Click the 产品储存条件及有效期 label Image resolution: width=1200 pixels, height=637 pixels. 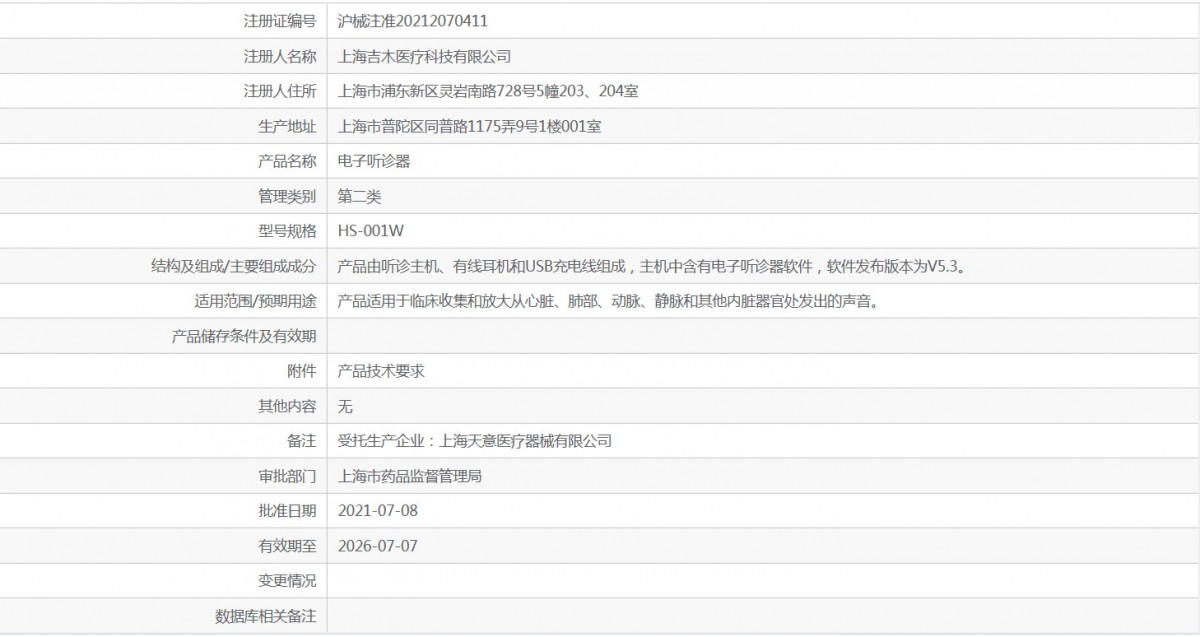(244, 336)
